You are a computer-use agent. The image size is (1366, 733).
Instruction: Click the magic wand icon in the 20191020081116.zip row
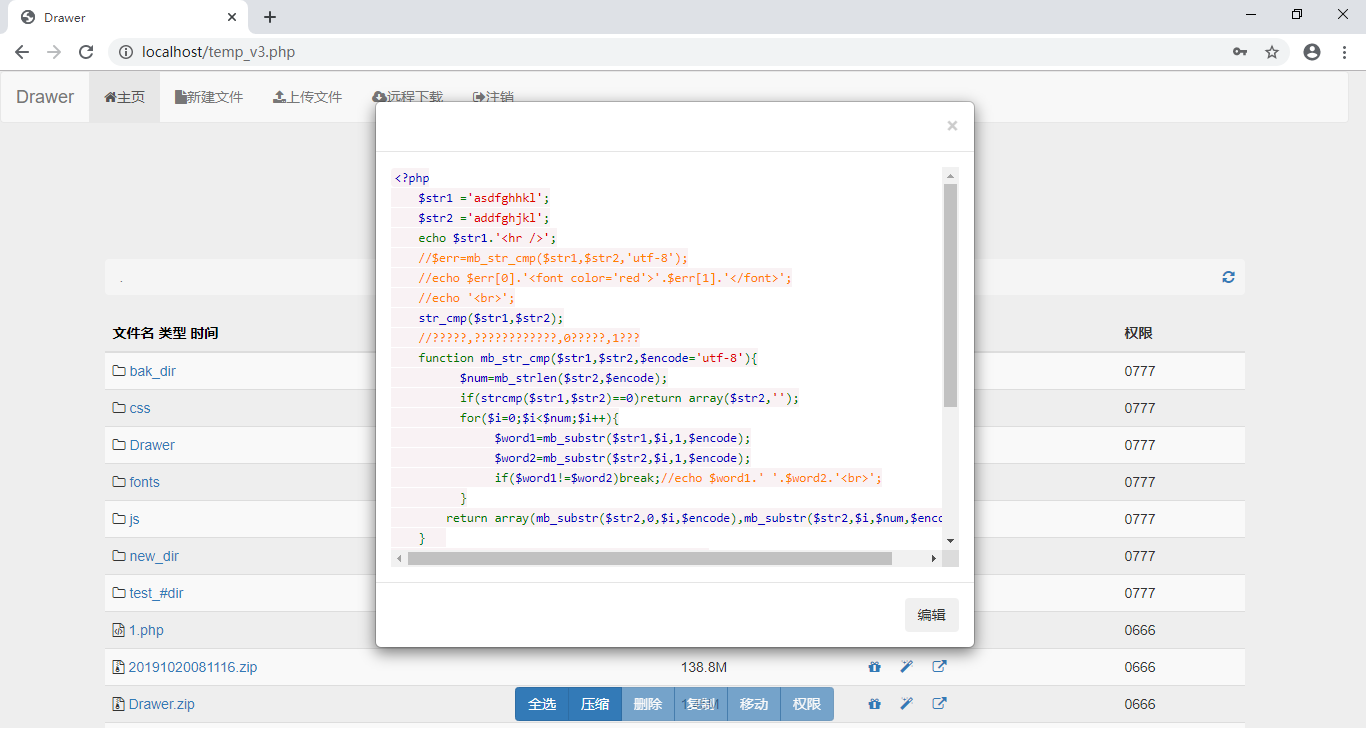(907, 667)
